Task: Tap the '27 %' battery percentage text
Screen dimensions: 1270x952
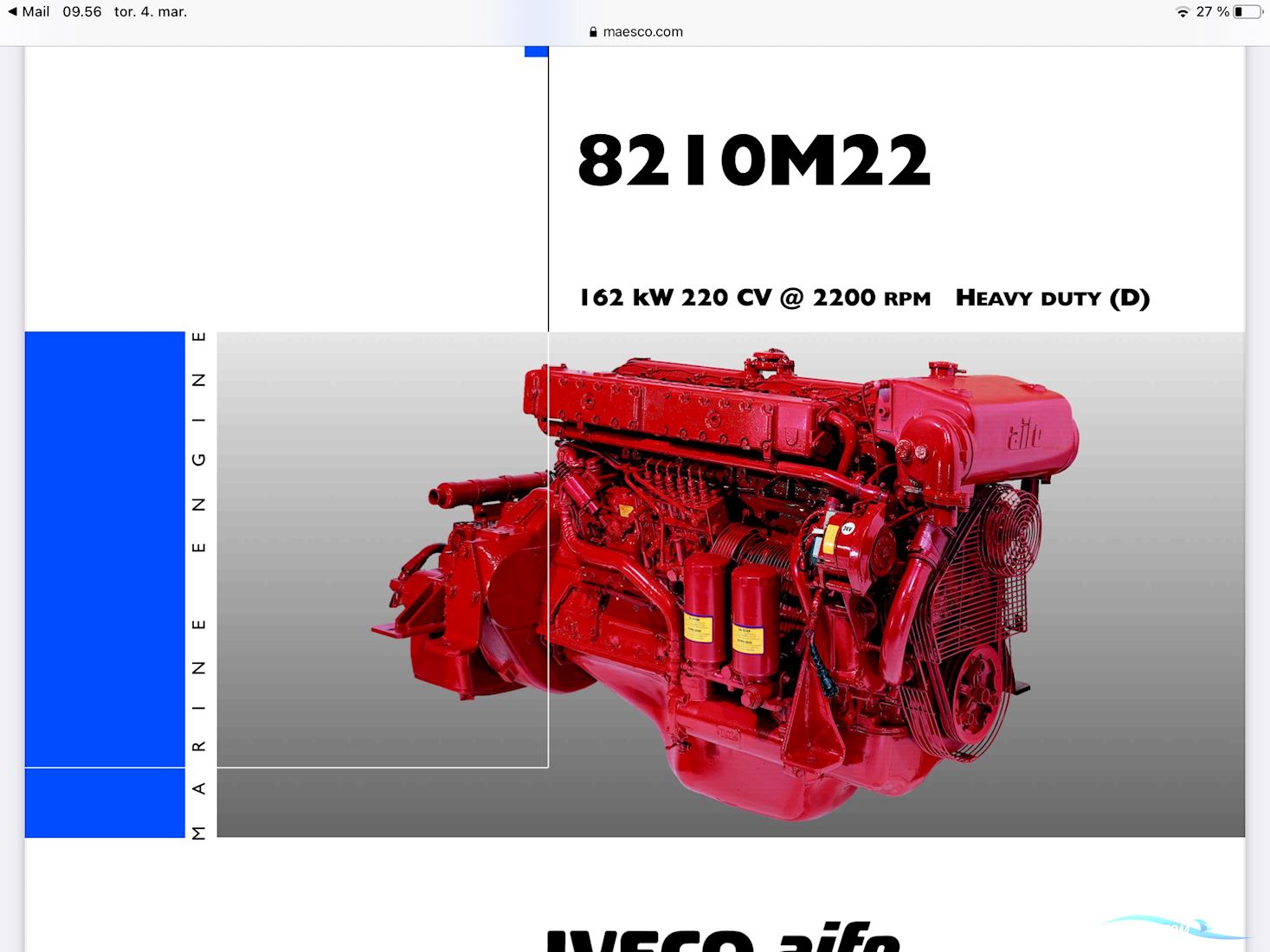Action: point(1212,12)
